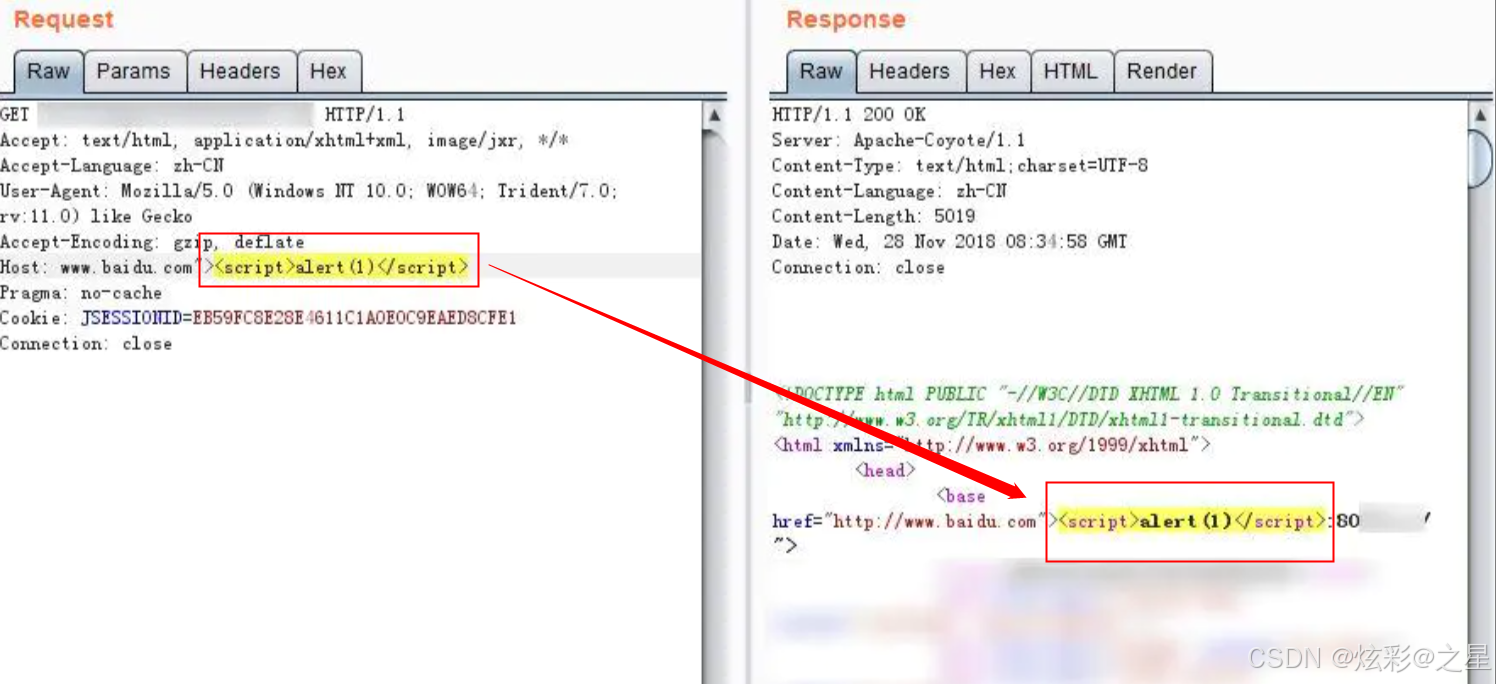
Task: Click the highlighted script payload in request
Action: click(x=342, y=267)
